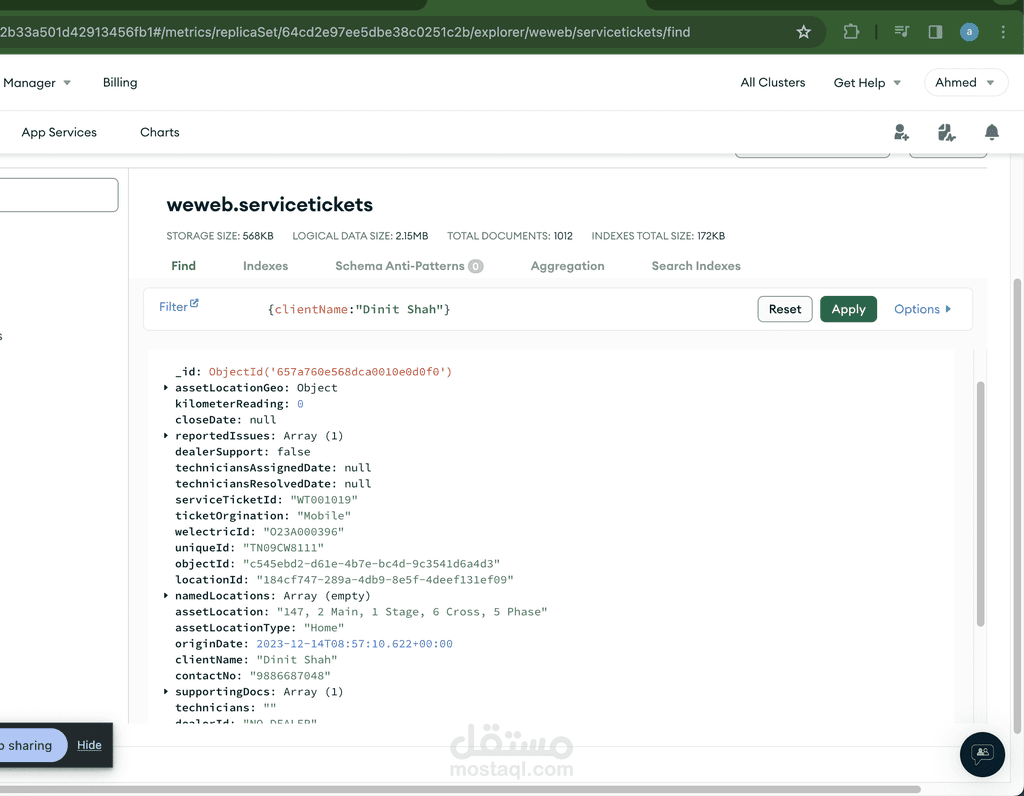Open the support chat bubble icon
Viewport: 1024px width, 796px height.
[x=982, y=754]
